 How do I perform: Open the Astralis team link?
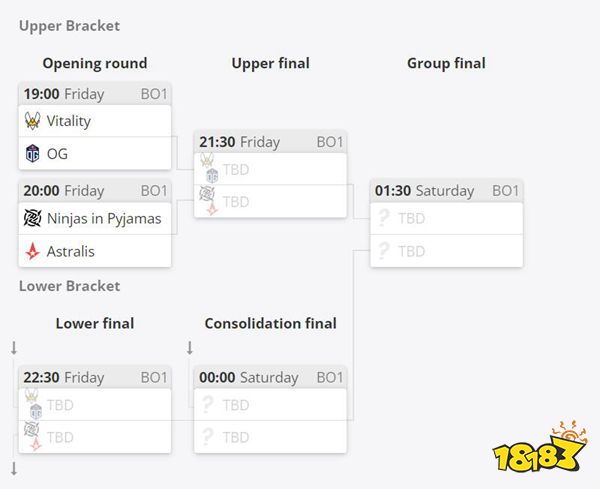point(70,251)
